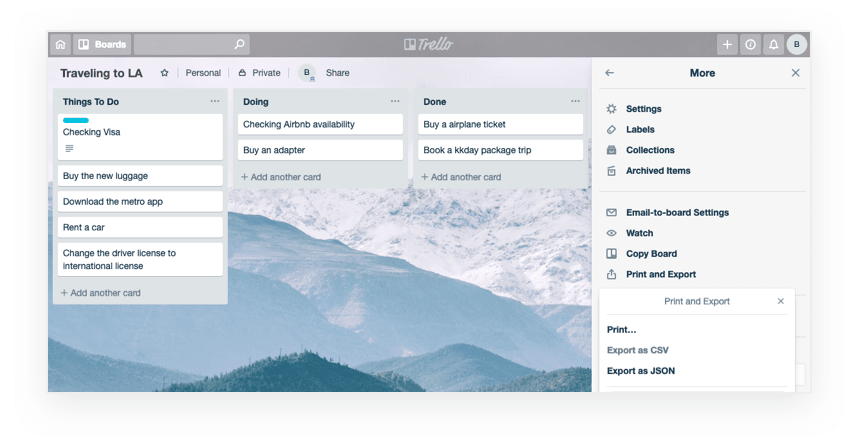Open the create plus menu
The image size is (858, 447).
(x=727, y=44)
